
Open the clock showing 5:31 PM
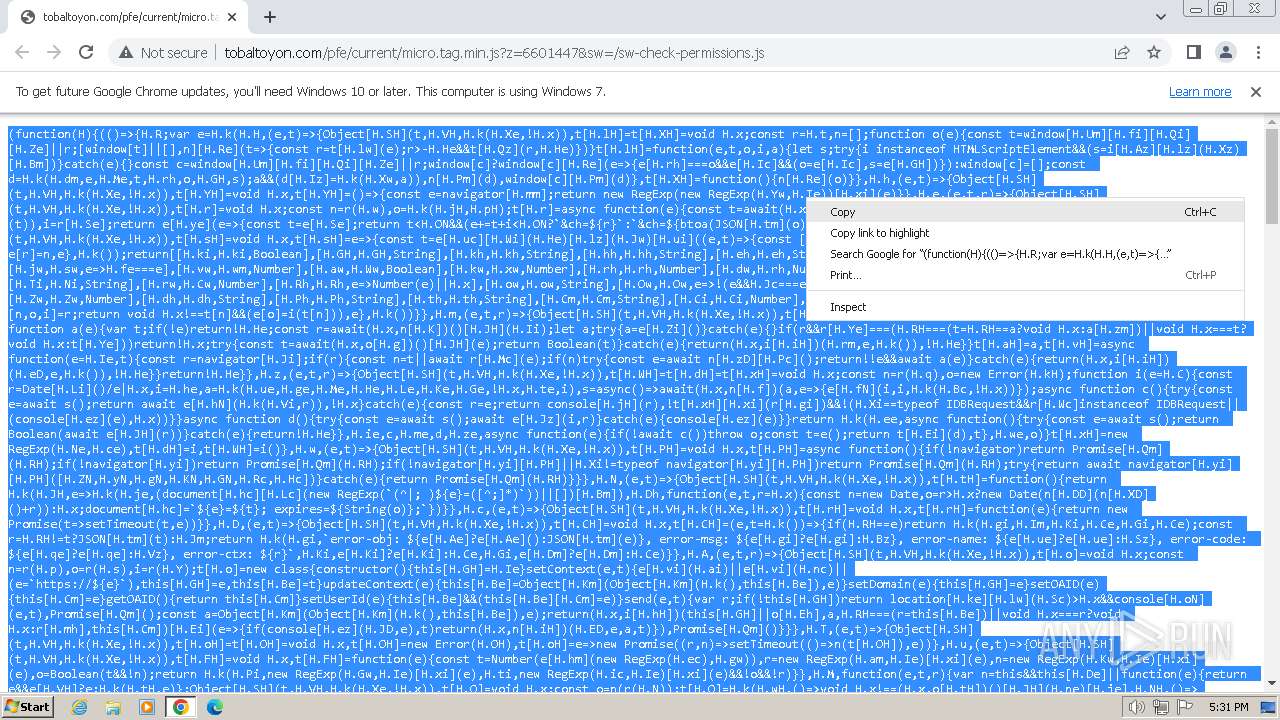[x=1227, y=707]
